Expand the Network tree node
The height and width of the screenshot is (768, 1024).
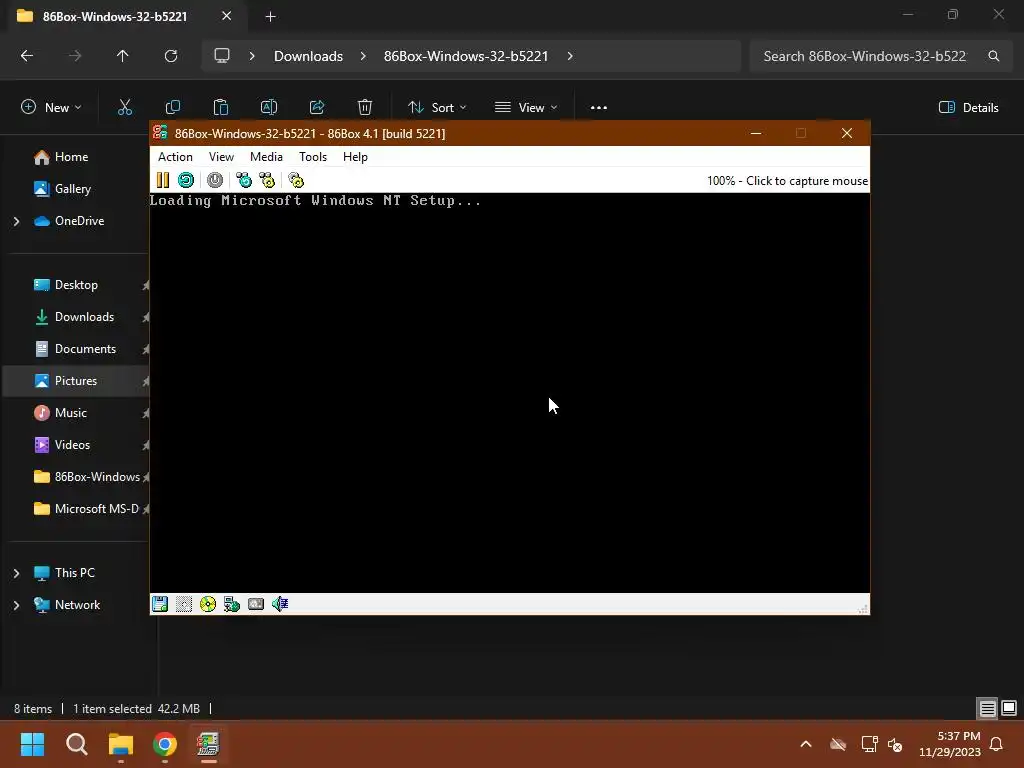[x=16, y=605]
